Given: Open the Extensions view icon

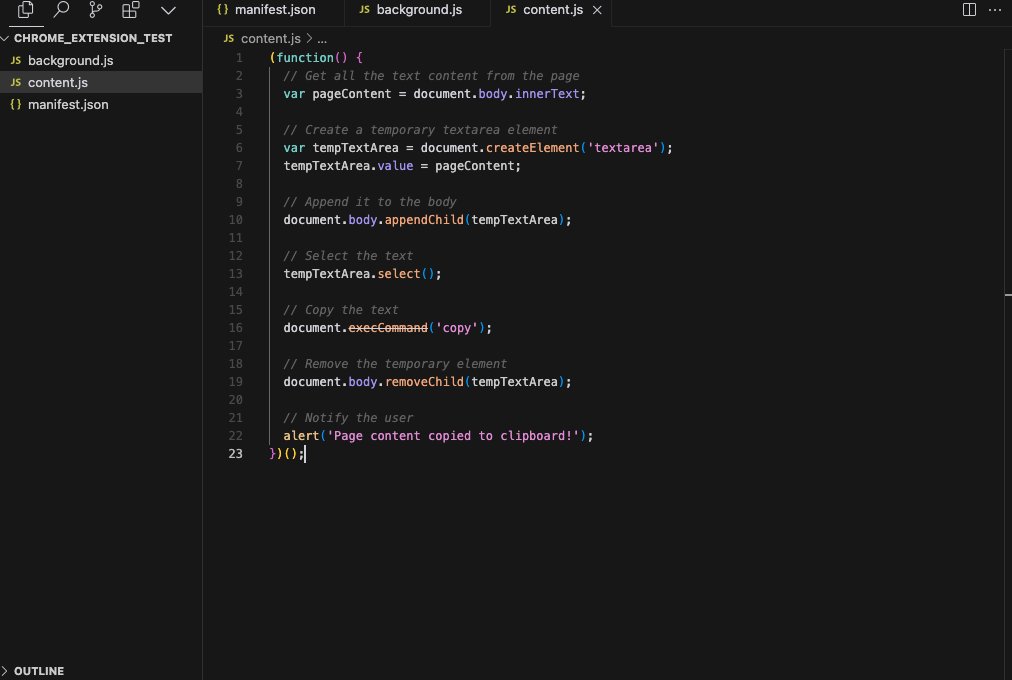Looking at the screenshot, I should [x=131, y=10].
